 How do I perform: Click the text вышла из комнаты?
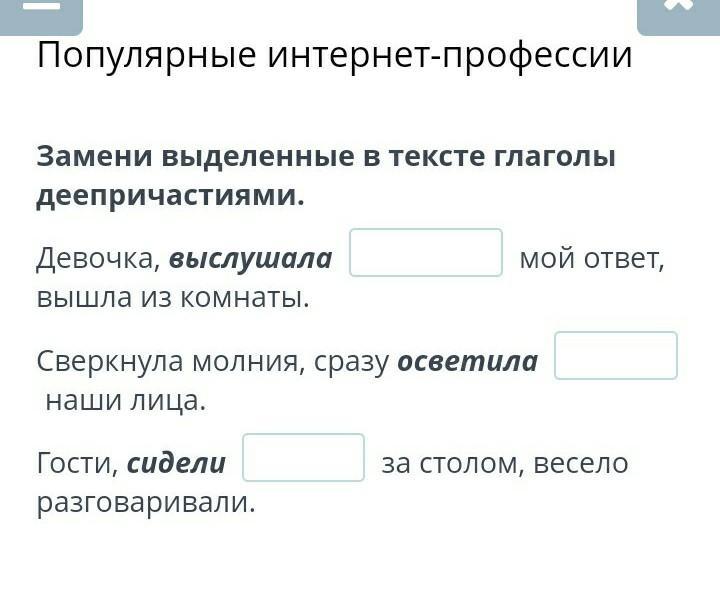(173, 299)
